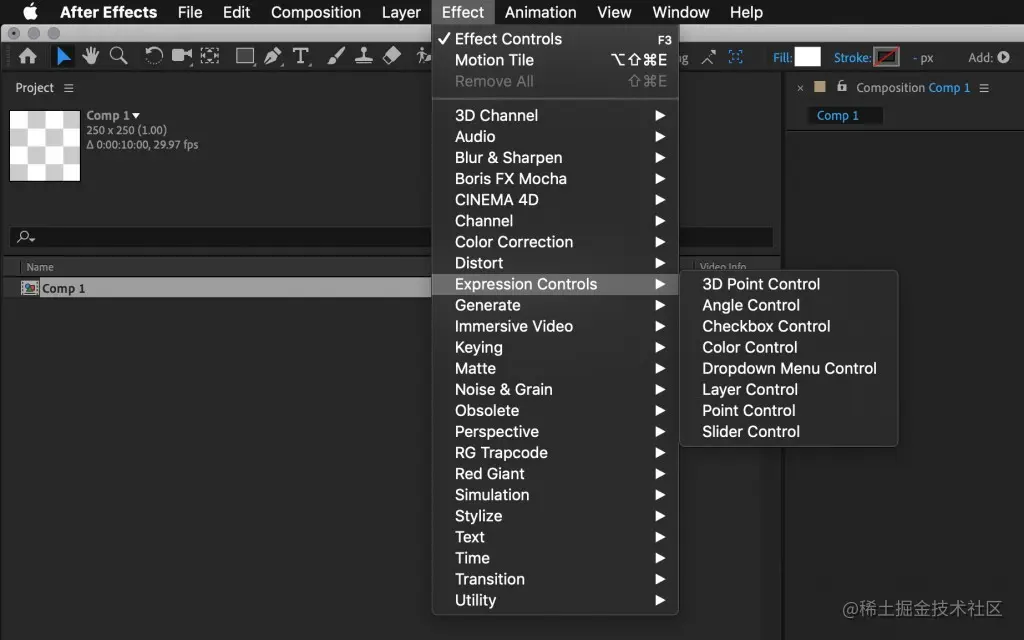Click the Composition Comp 1 panel title
The image size is (1024, 640).
coord(912,88)
